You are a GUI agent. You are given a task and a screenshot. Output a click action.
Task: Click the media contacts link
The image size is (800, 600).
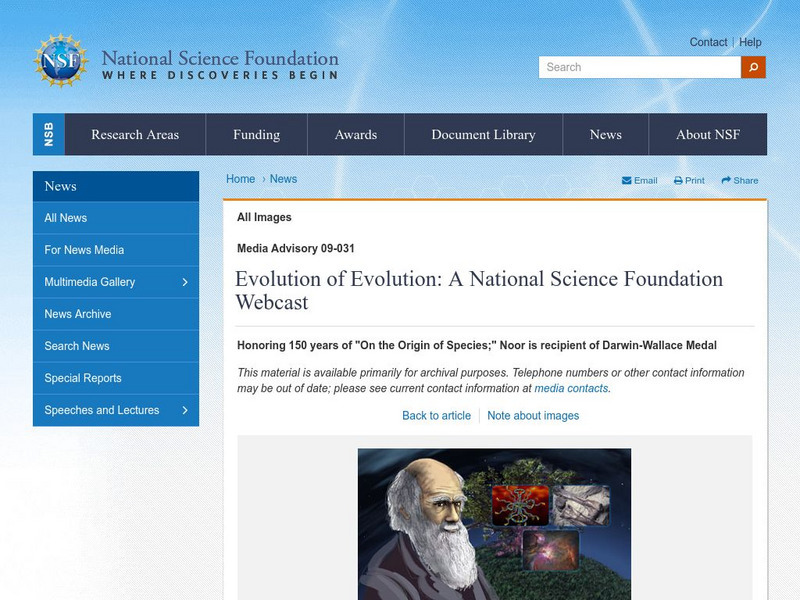(571, 389)
